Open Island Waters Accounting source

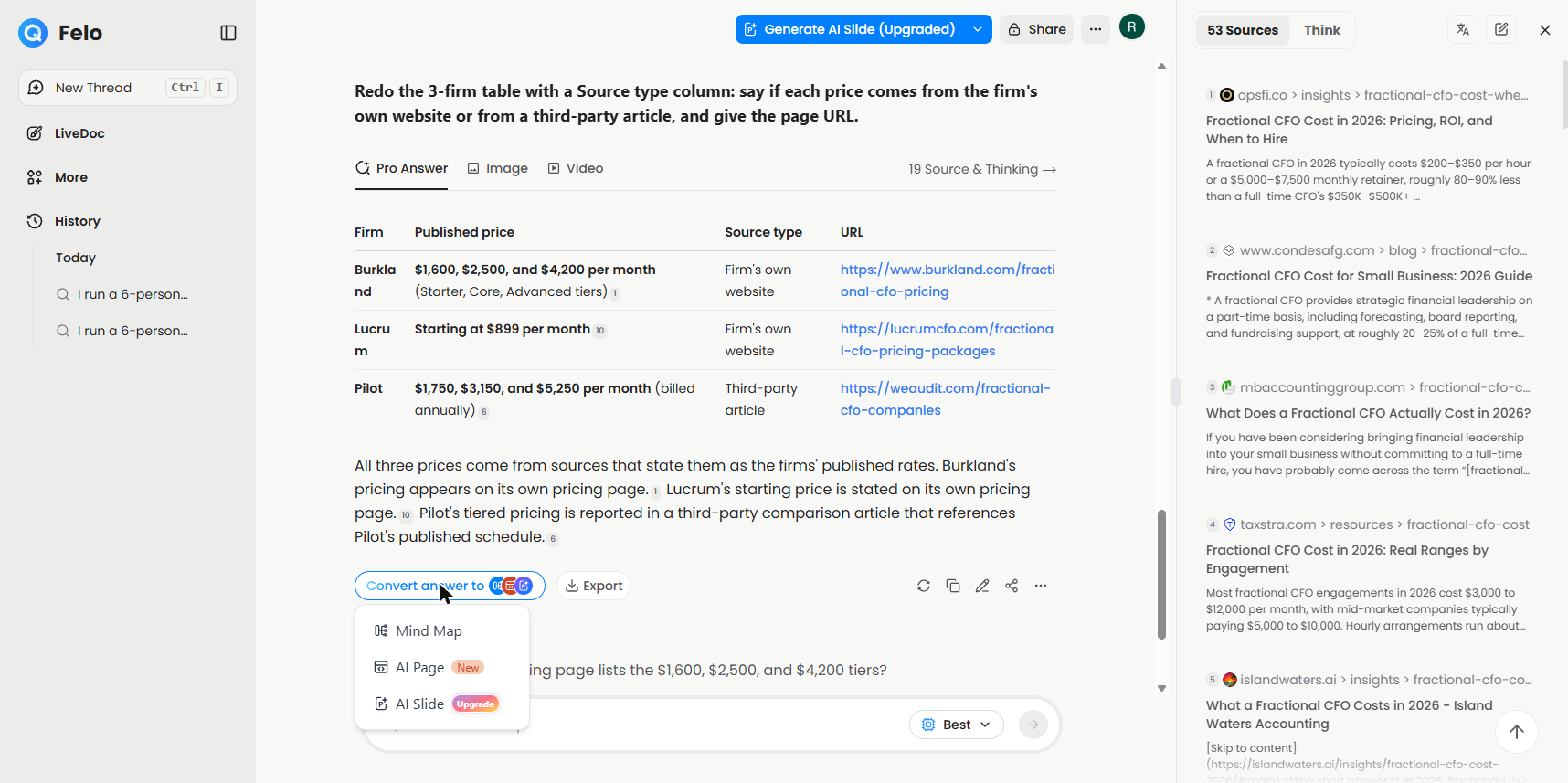coord(1350,714)
